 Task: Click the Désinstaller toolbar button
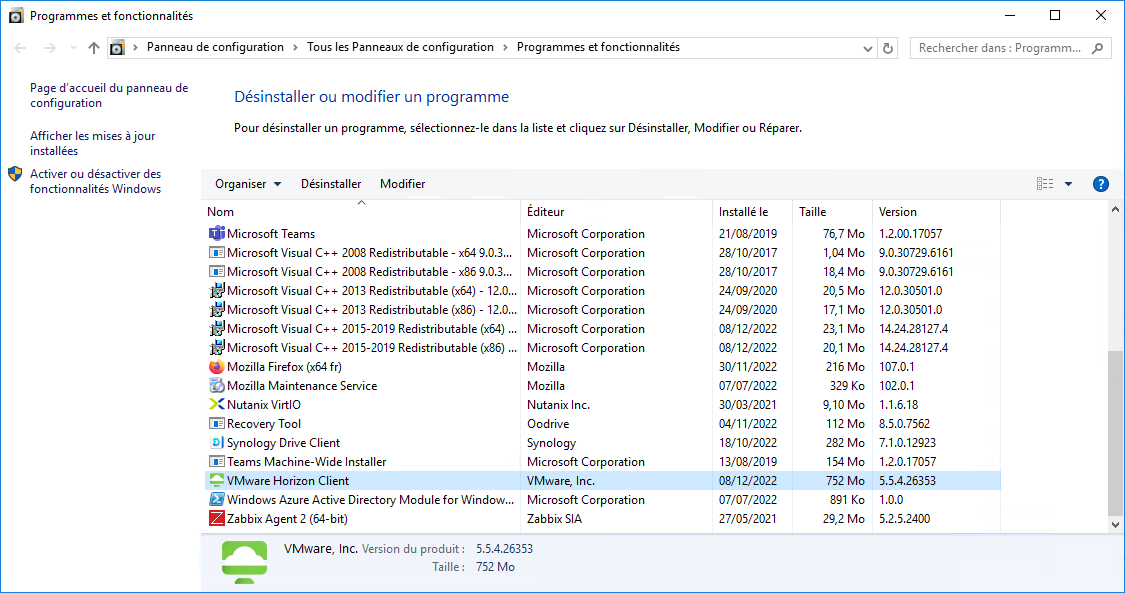(x=331, y=184)
